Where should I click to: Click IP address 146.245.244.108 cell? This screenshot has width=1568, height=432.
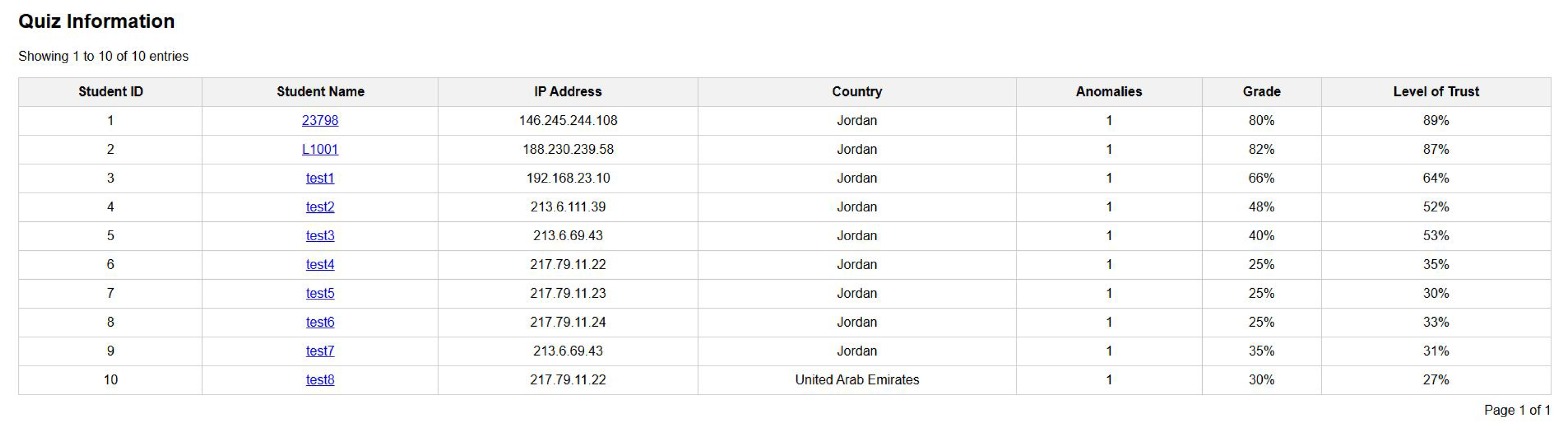point(567,121)
